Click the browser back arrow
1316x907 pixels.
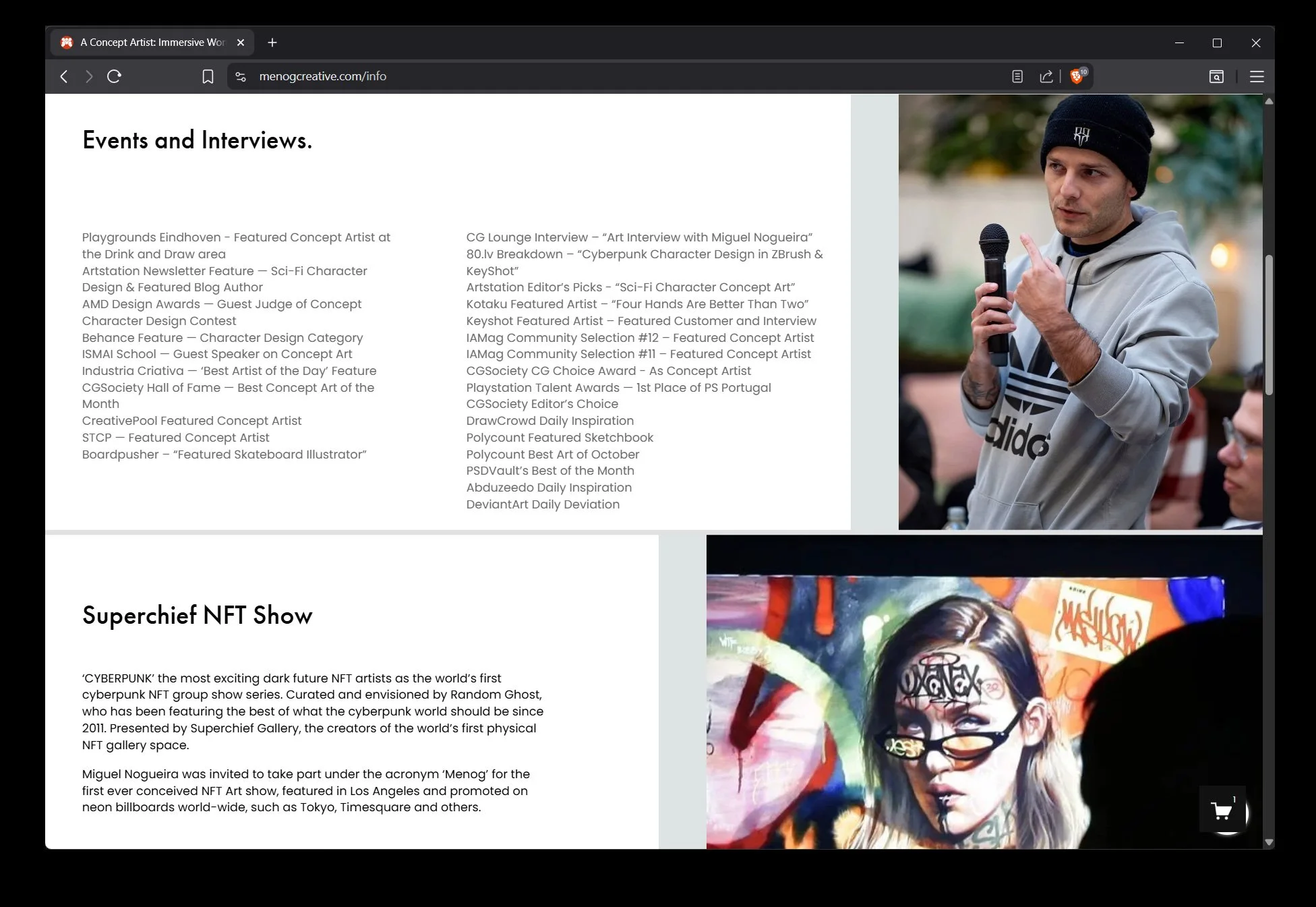pyautogui.click(x=64, y=77)
